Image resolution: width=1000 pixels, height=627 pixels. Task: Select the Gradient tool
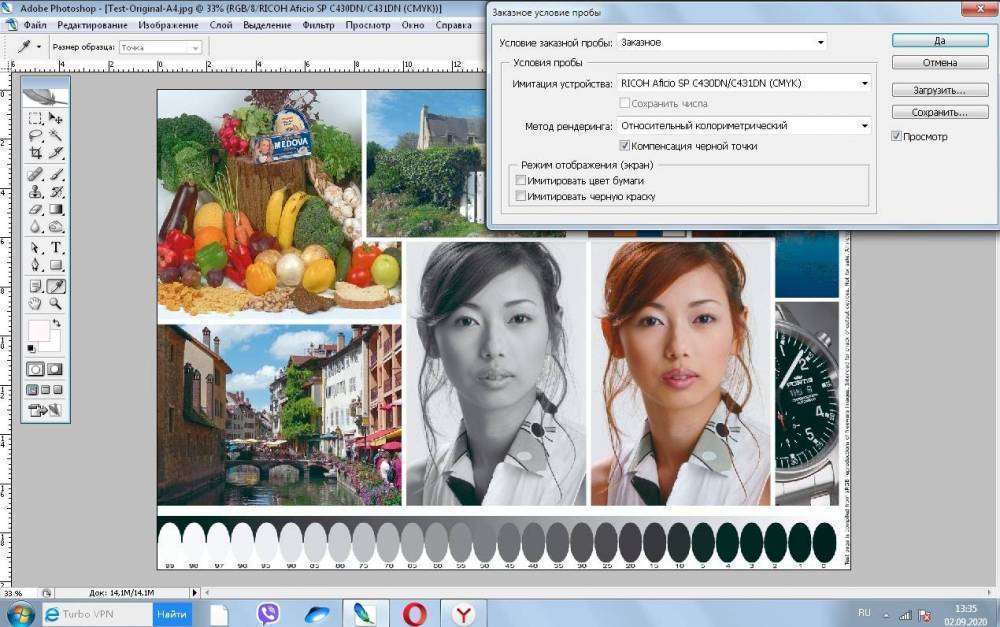[57, 210]
